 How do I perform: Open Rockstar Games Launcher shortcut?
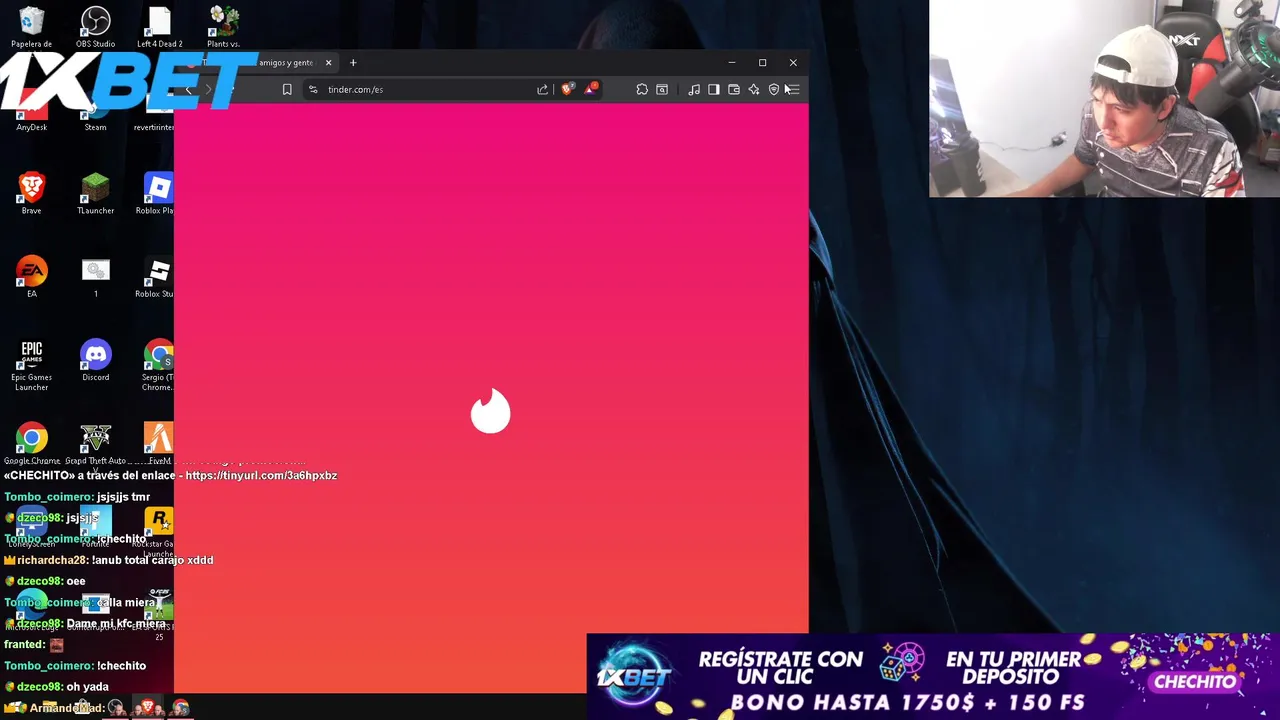[x=158, y=530]
